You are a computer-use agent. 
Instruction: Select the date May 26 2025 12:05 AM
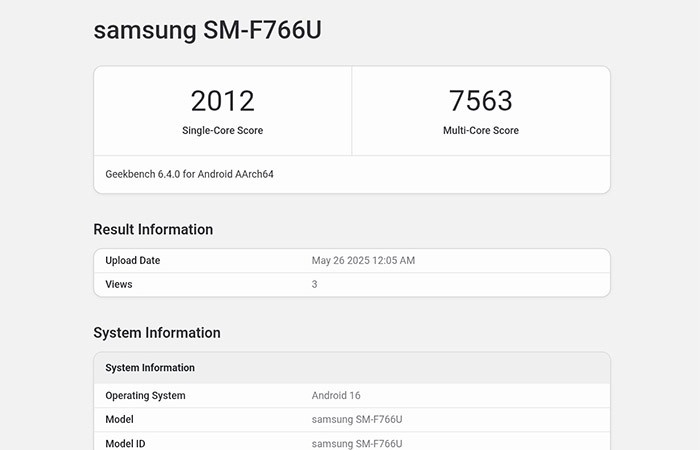[363, 260]
